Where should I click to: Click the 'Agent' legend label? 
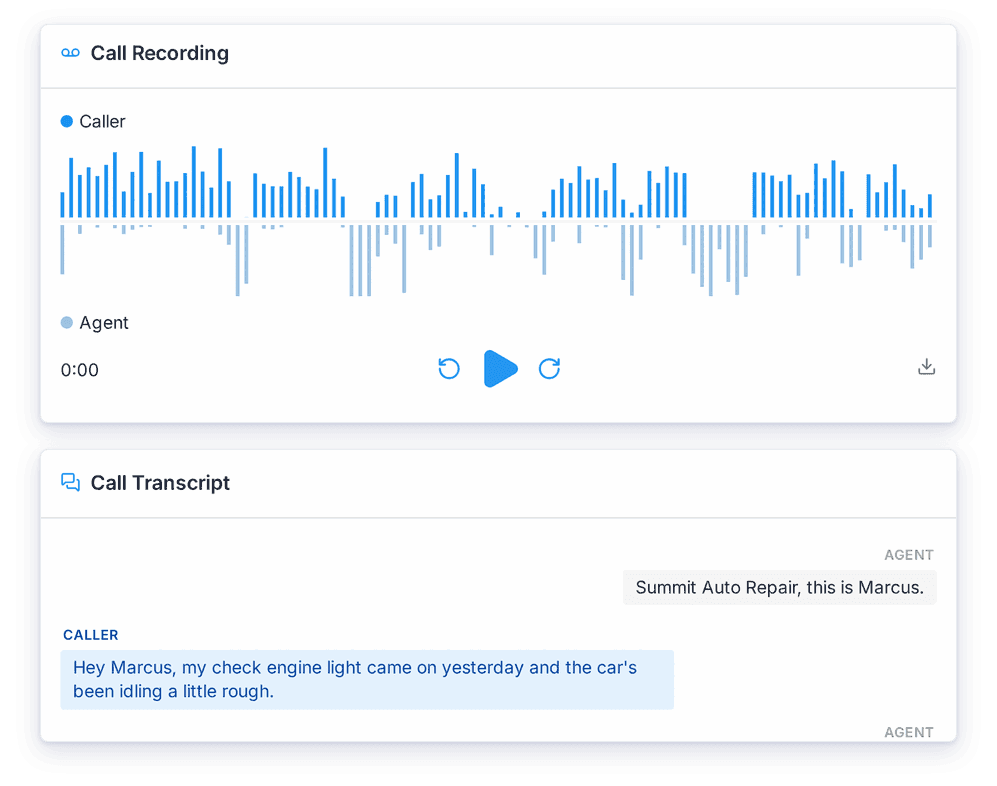(104, 323)
